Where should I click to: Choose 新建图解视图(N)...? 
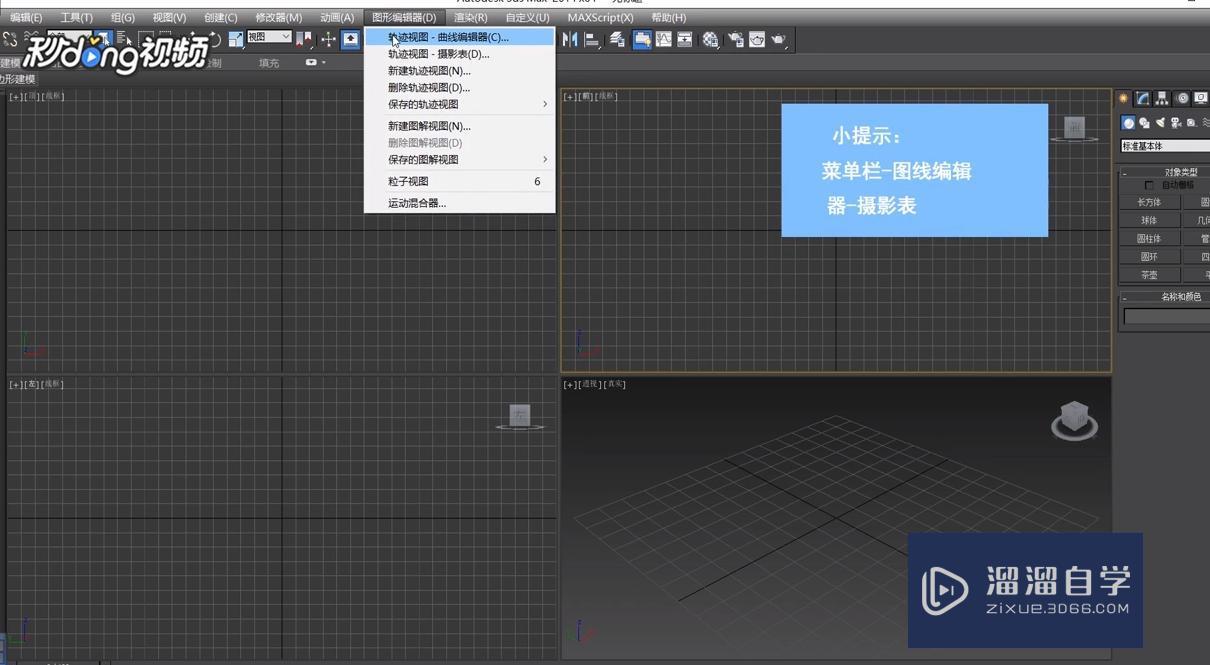pyautogui.click(x=460, y=126)
